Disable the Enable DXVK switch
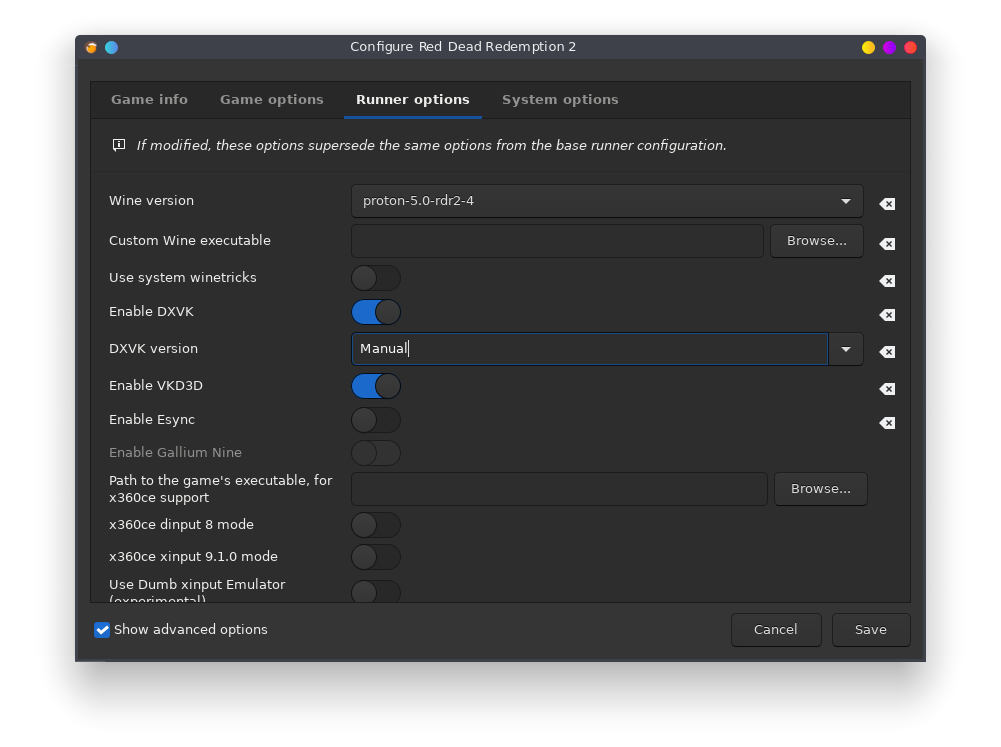This screenshot has width=1001, height=747. pos(376,312)
